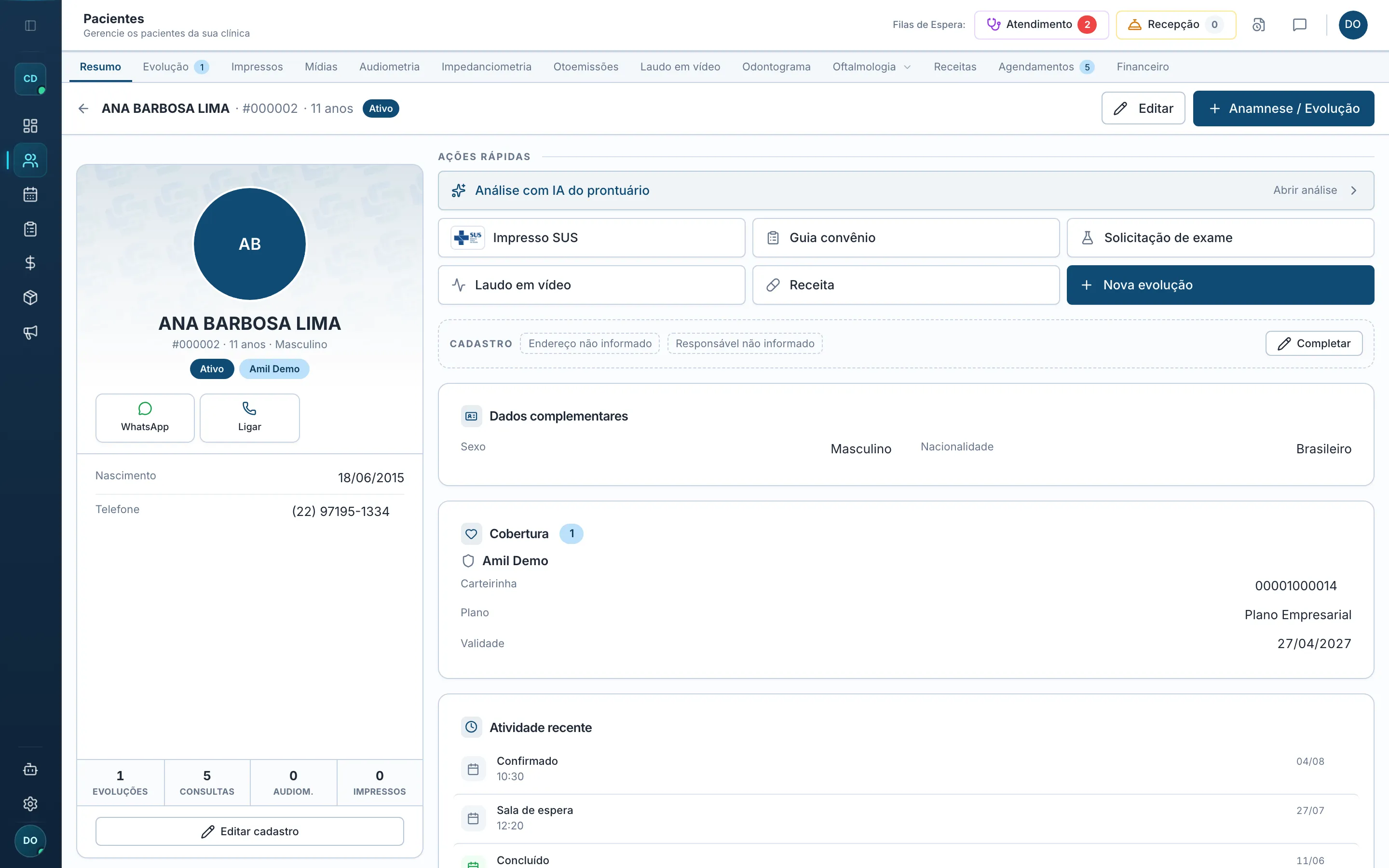The height and width of the screenshot is (868, 1389).
Task: Click the Ligar call button
Action: click(250, 418)
